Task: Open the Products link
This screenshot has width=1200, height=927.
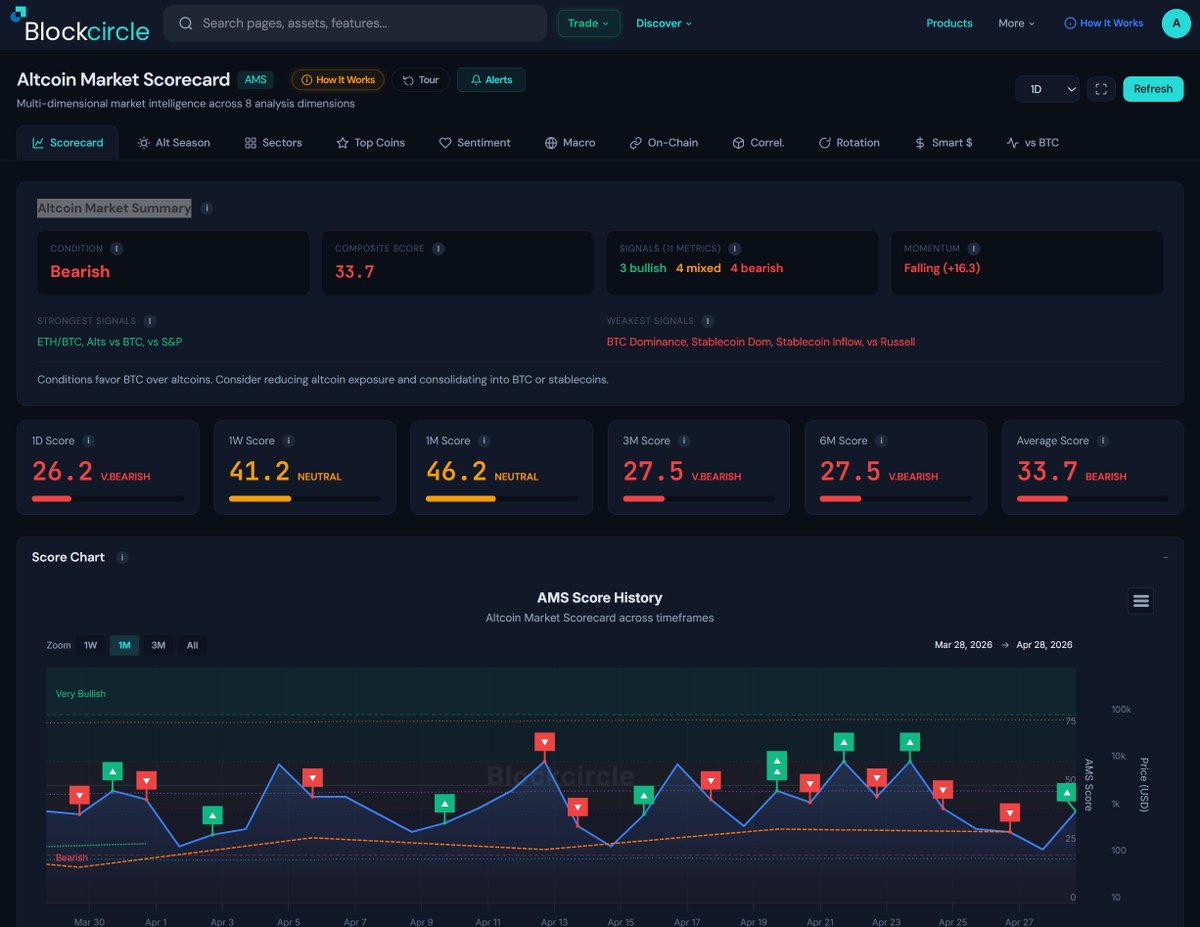Action: tap(949, 23)
